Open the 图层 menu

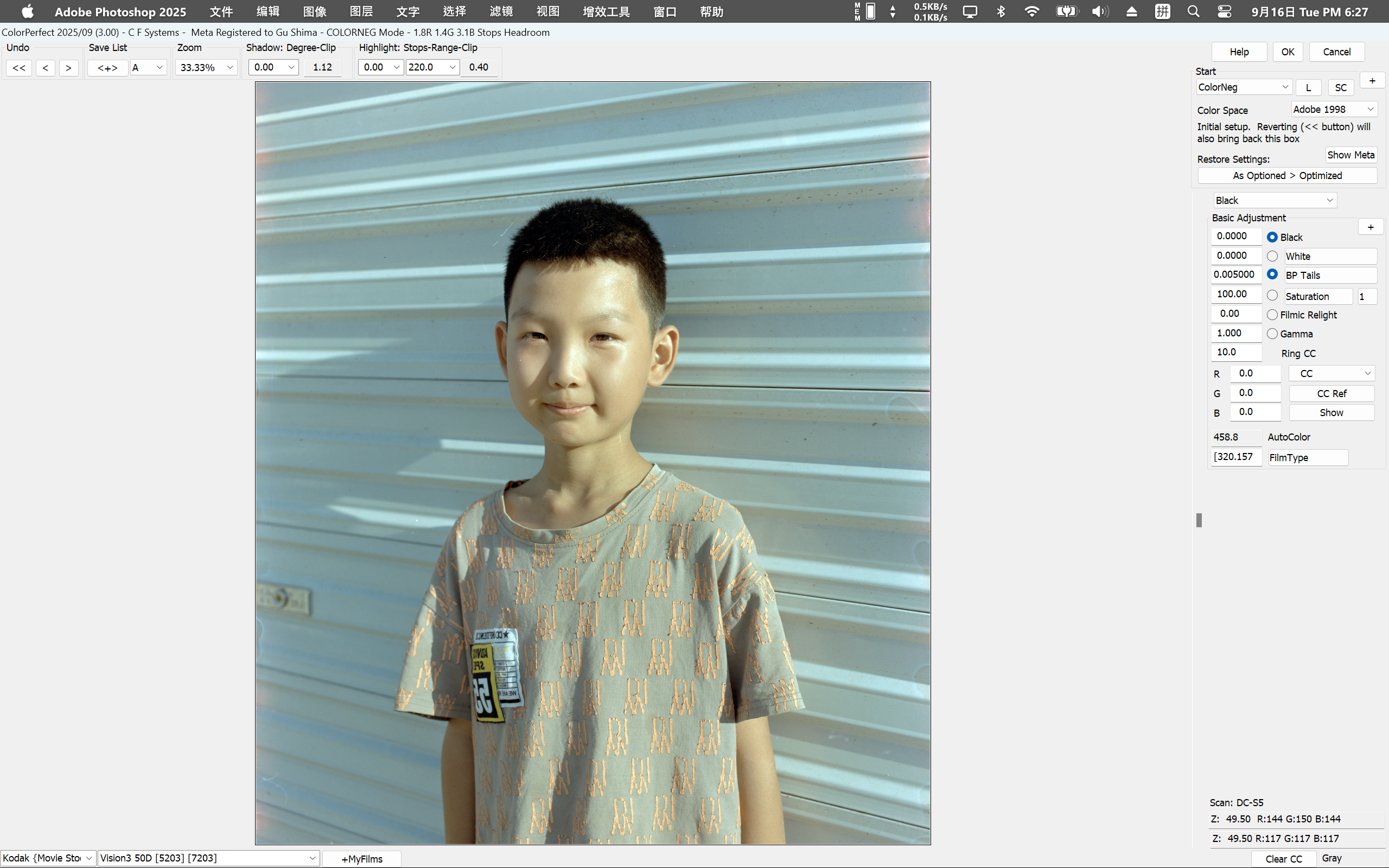tap(361, 11)
